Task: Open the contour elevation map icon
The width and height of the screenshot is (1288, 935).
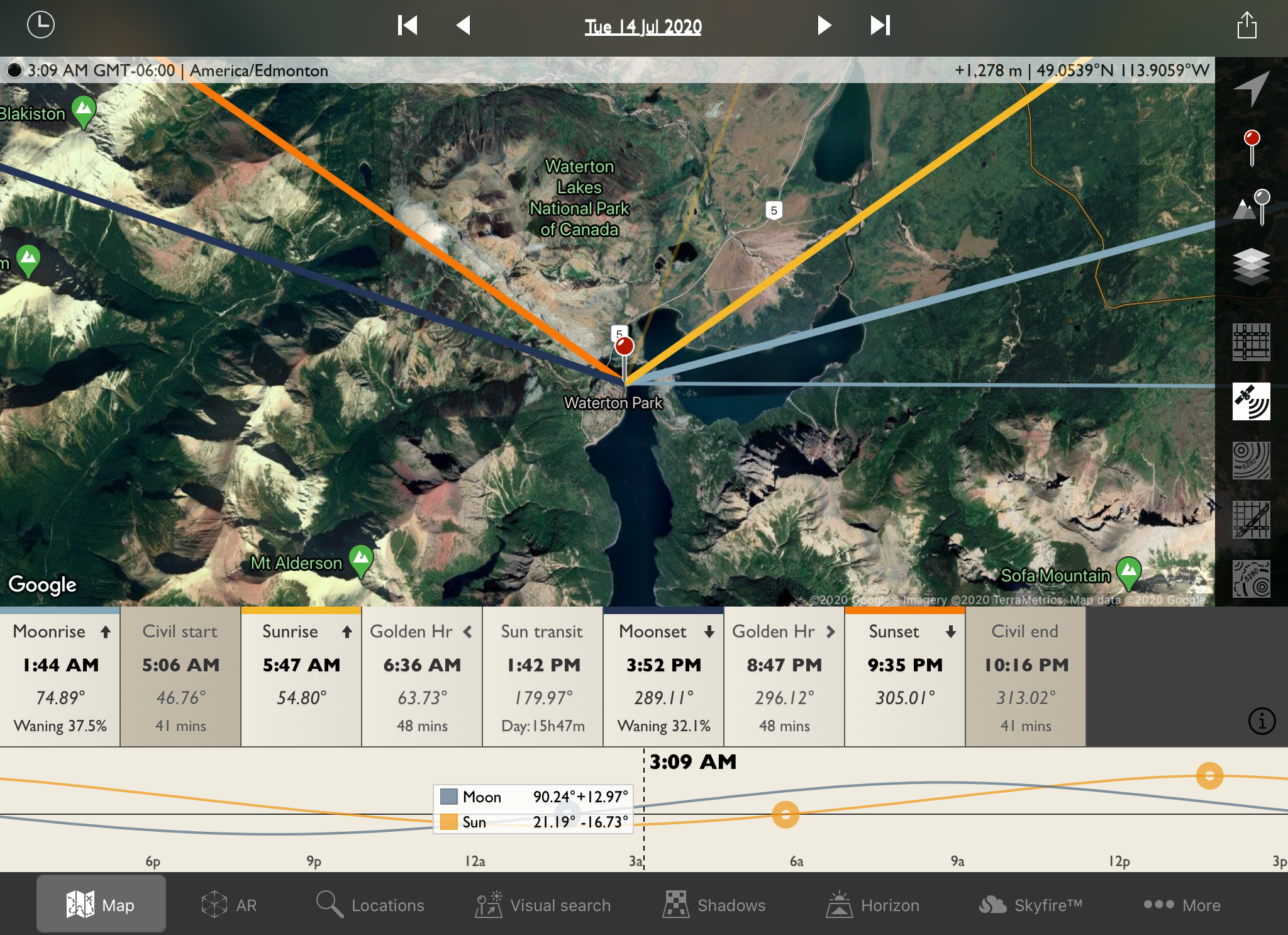Action: pos(1252,461)
